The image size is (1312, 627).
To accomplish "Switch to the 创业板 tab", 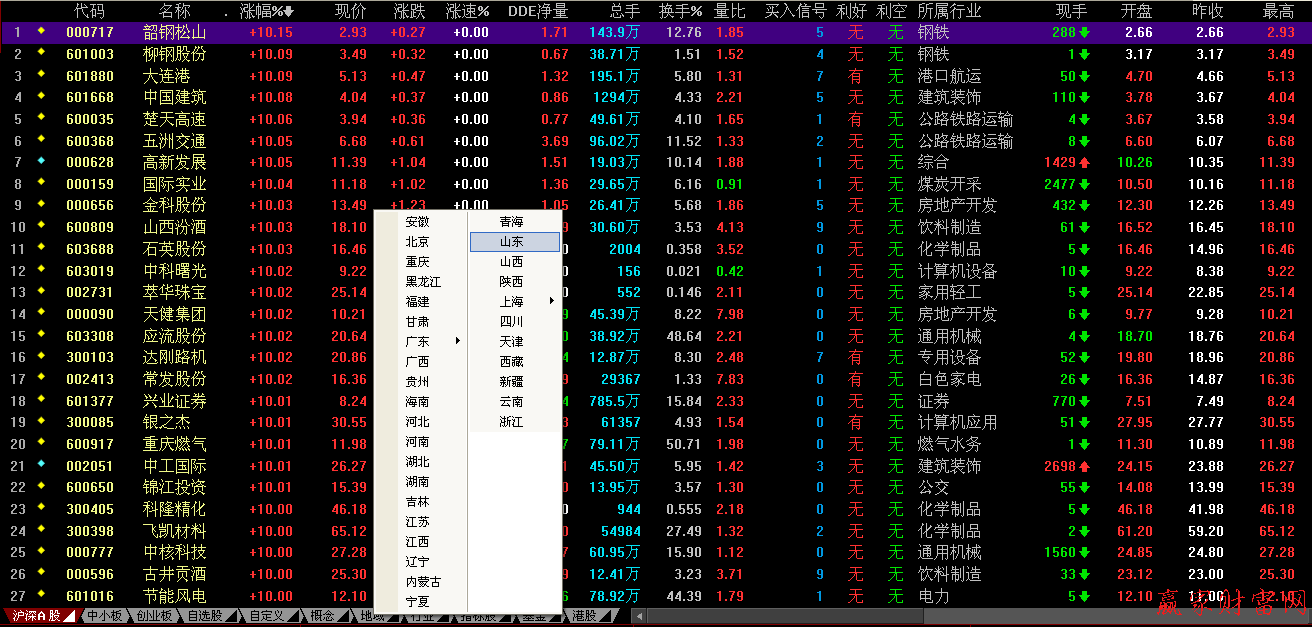I will click(153, 616).
